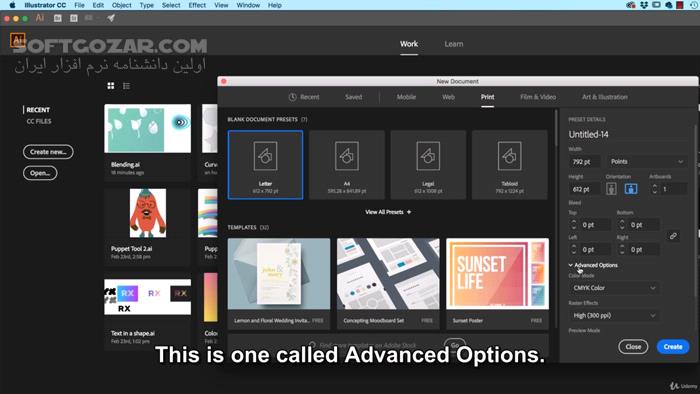Open the Effect menu

point(197,5)
